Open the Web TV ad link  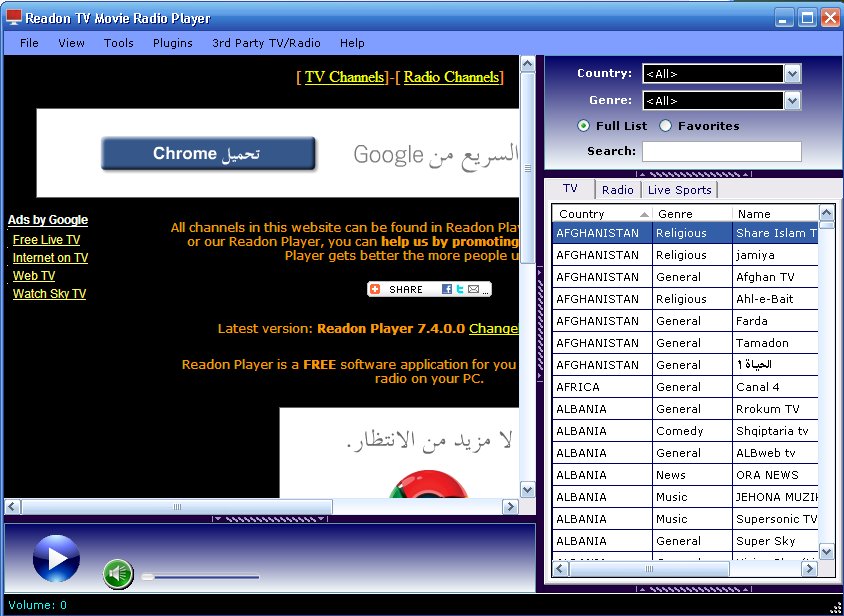34,276
